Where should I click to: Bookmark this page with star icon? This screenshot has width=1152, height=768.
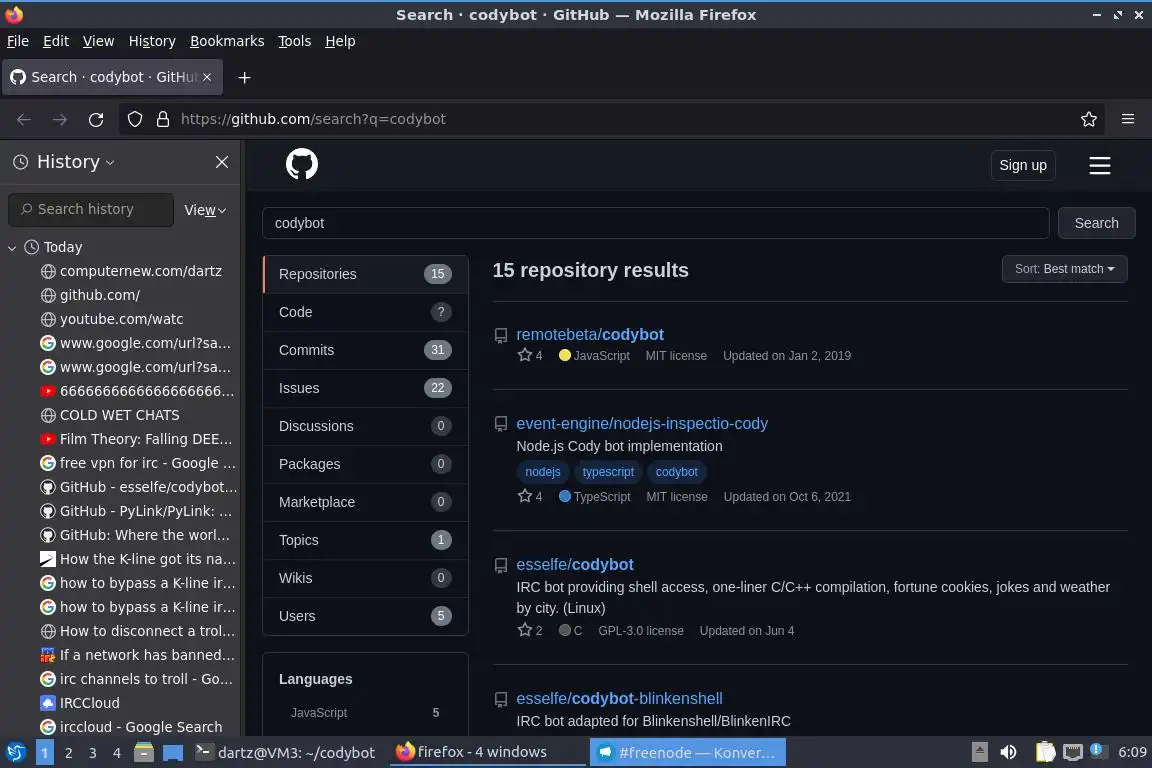coord(1088,119)
